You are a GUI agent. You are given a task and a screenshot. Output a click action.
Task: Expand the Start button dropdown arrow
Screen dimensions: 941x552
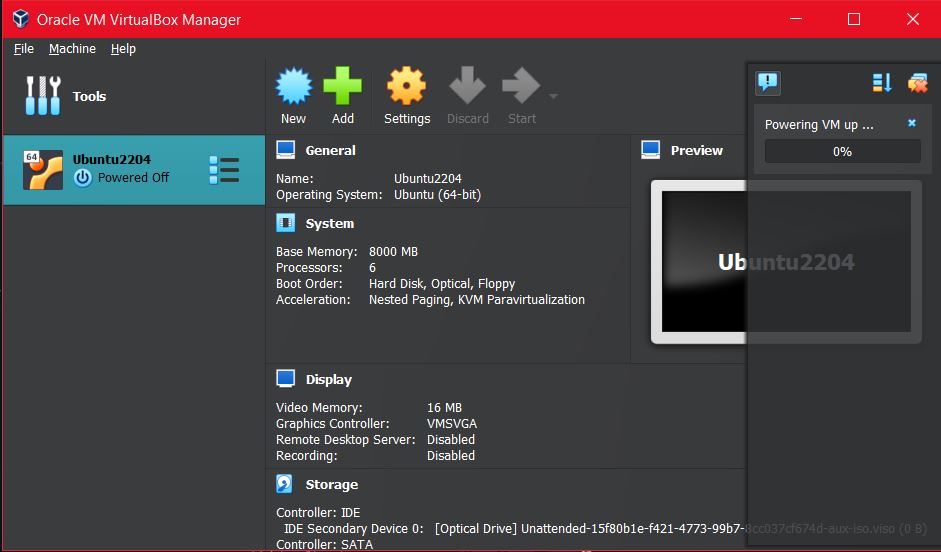[553, 96]
